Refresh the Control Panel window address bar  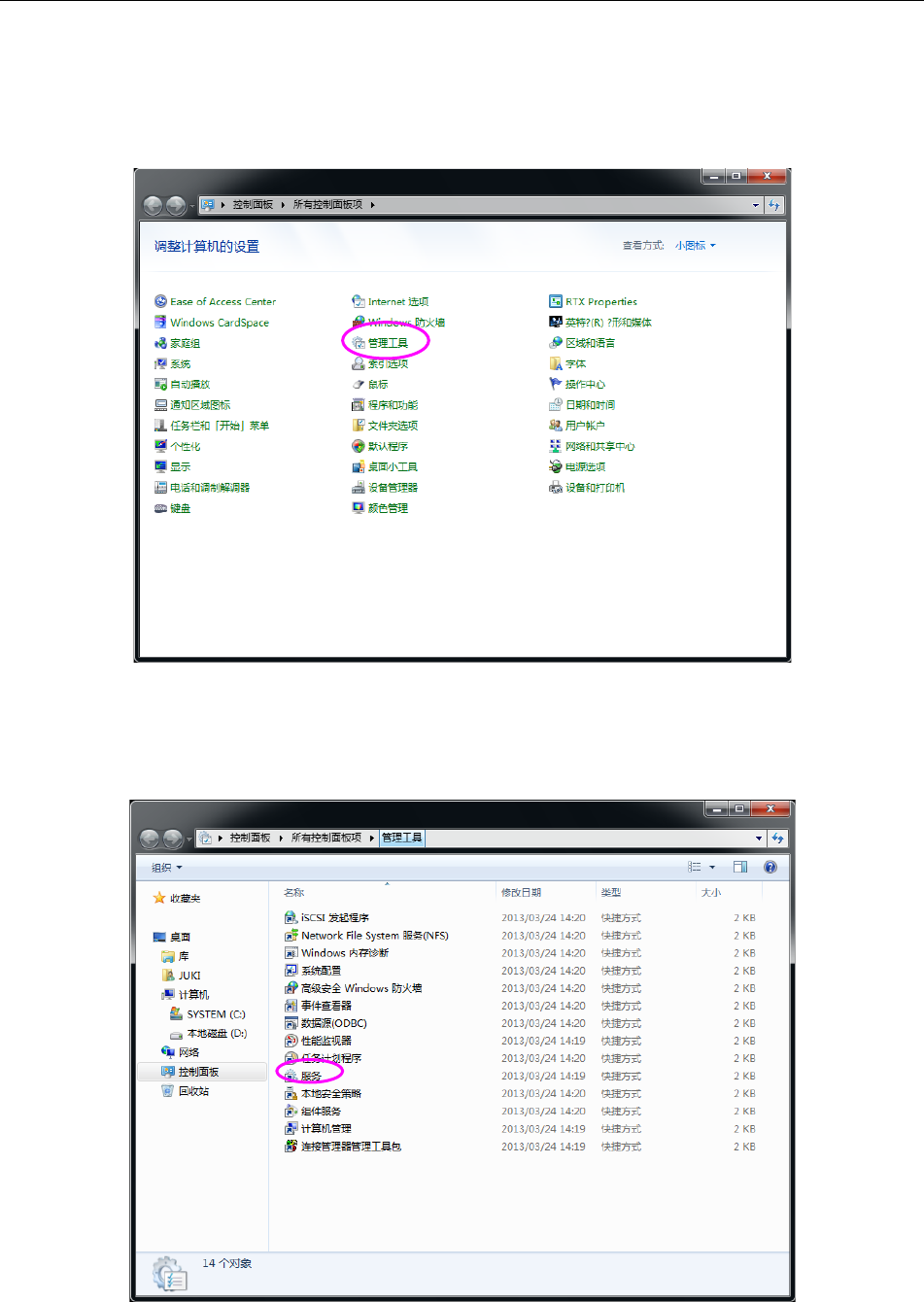tap(774, 205)
